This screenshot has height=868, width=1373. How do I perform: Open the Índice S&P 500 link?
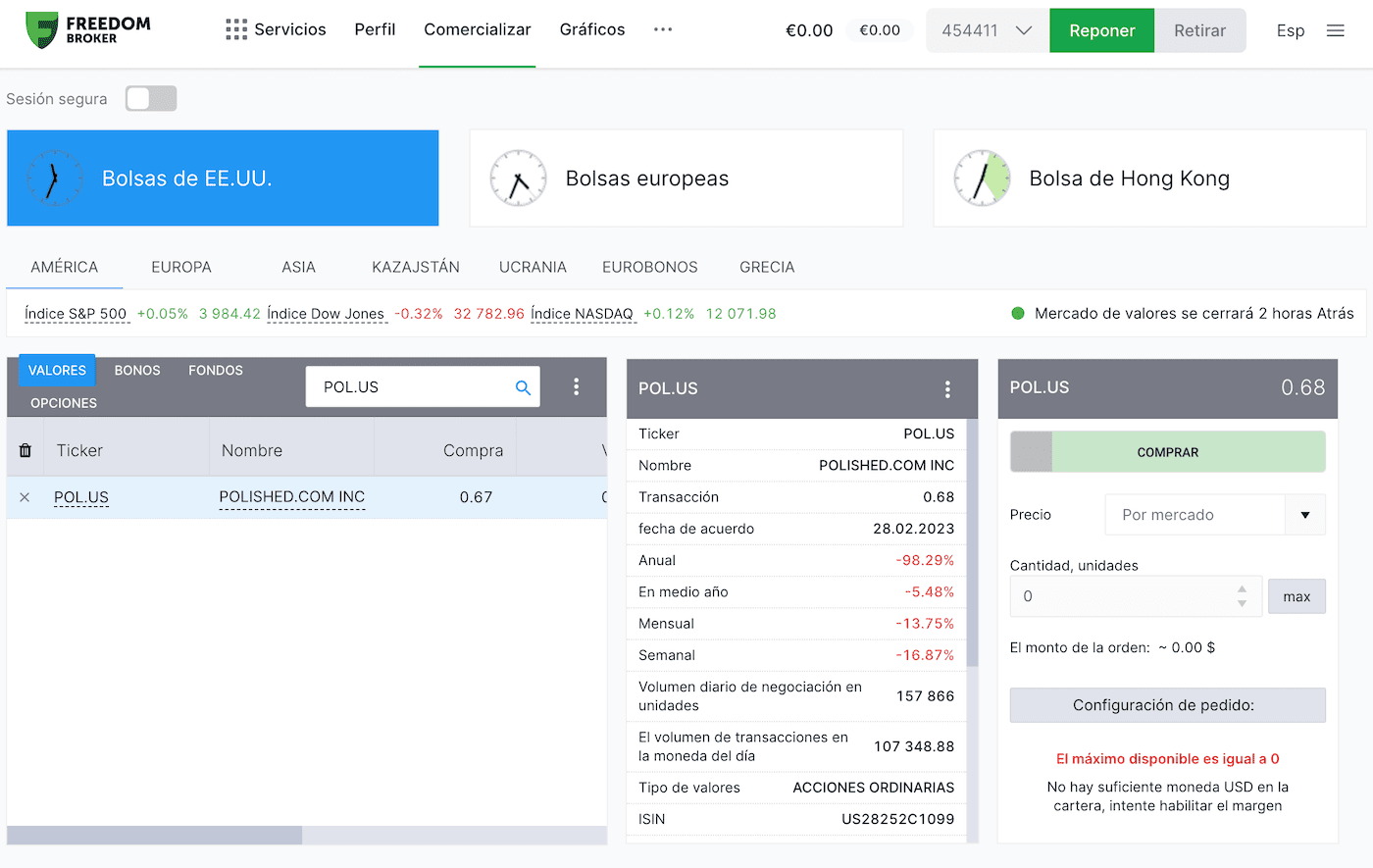pyautogui.click(x=76, y=314)
